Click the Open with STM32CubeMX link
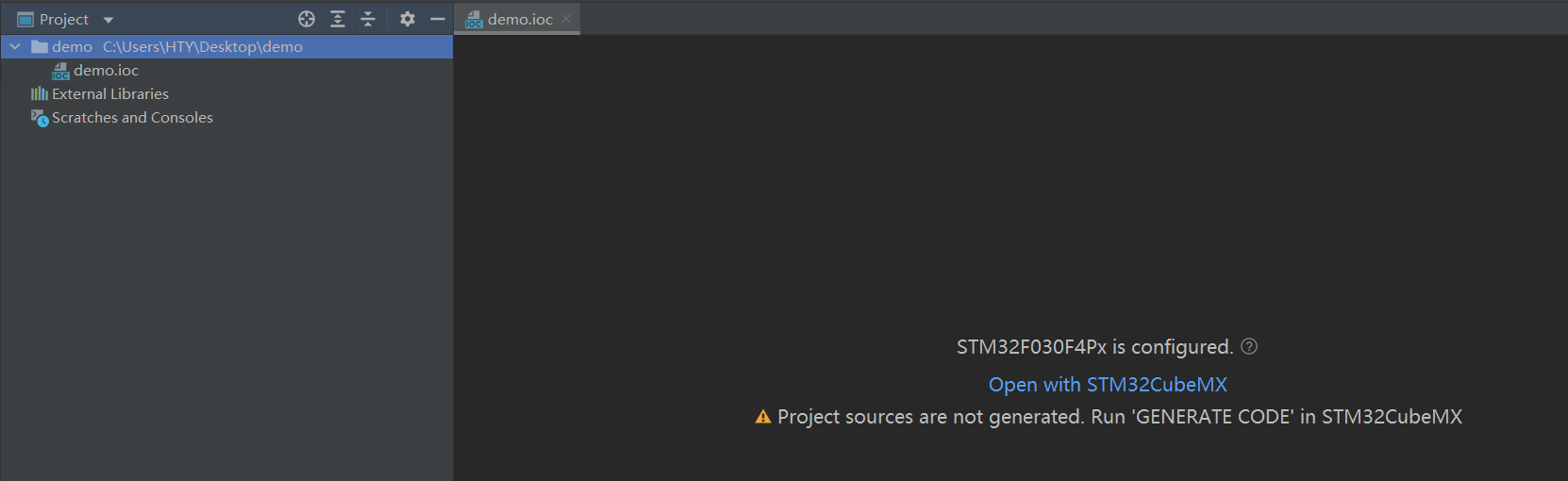This screenshot has width=1568, height=481. click(x=1108, y=385)
